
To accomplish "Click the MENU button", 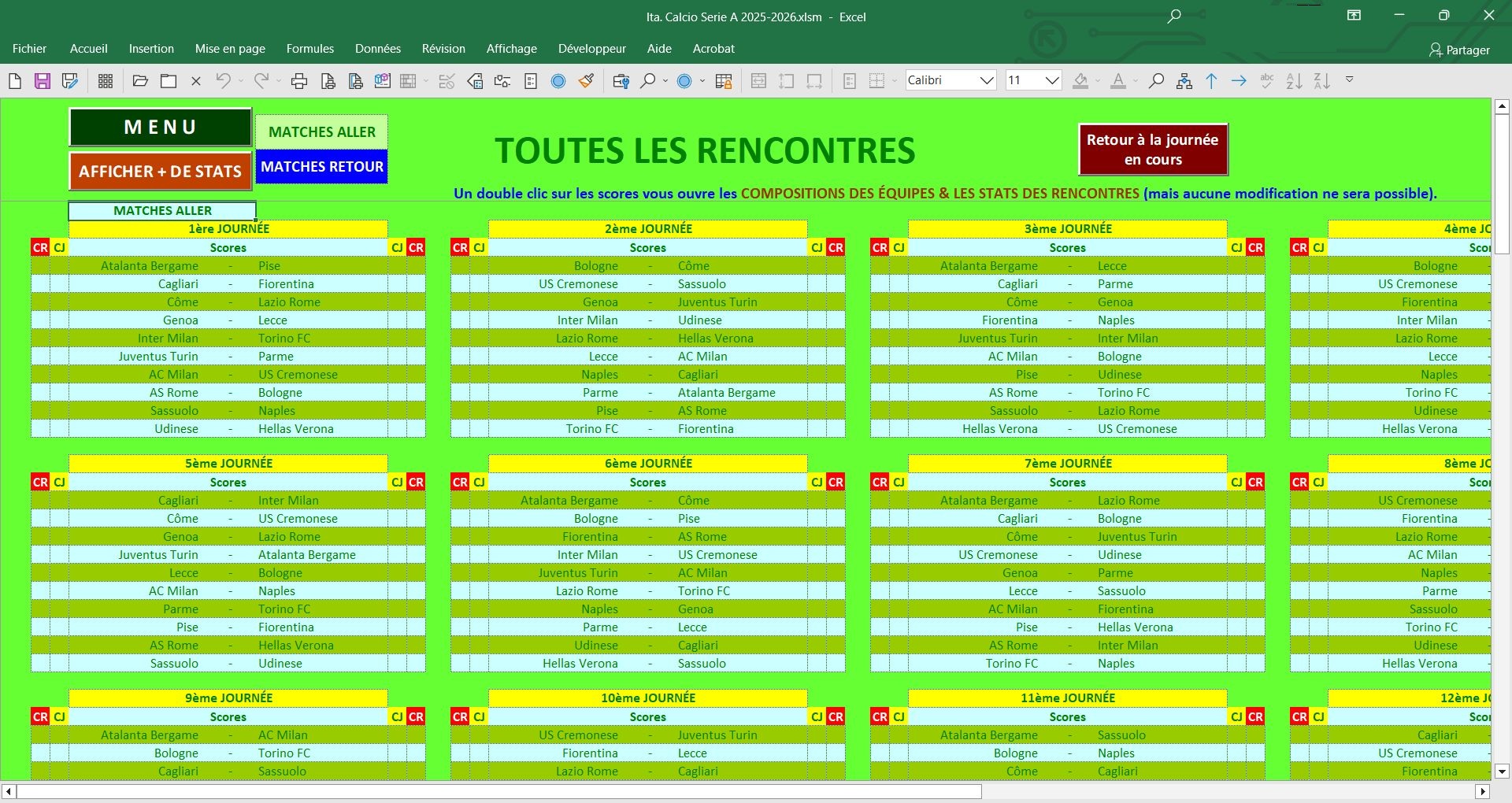I will pyautogui.click(x=161, y=128).
